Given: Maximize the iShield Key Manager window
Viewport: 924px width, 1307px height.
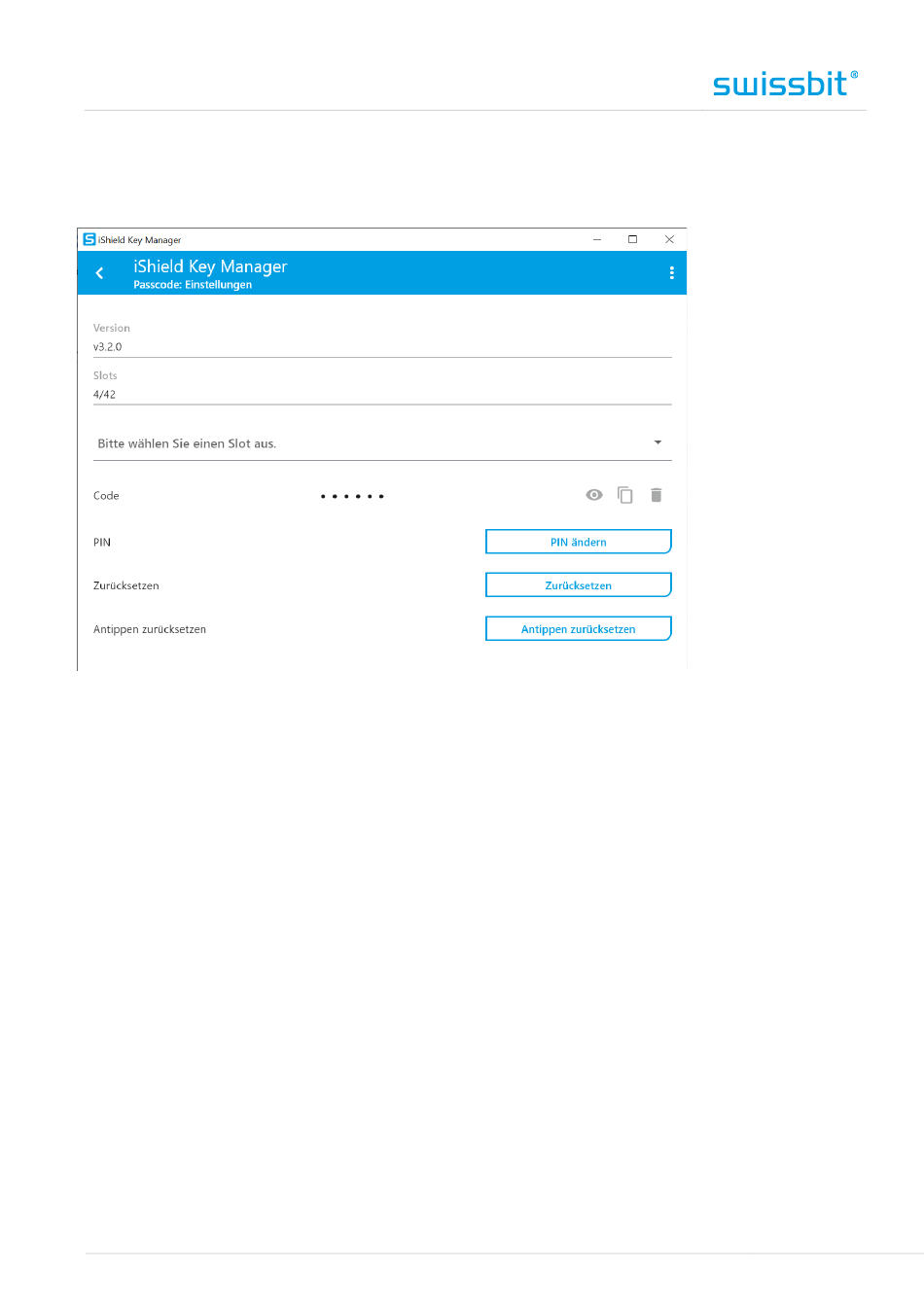Looking at the screenshot, I should [633, 239].
